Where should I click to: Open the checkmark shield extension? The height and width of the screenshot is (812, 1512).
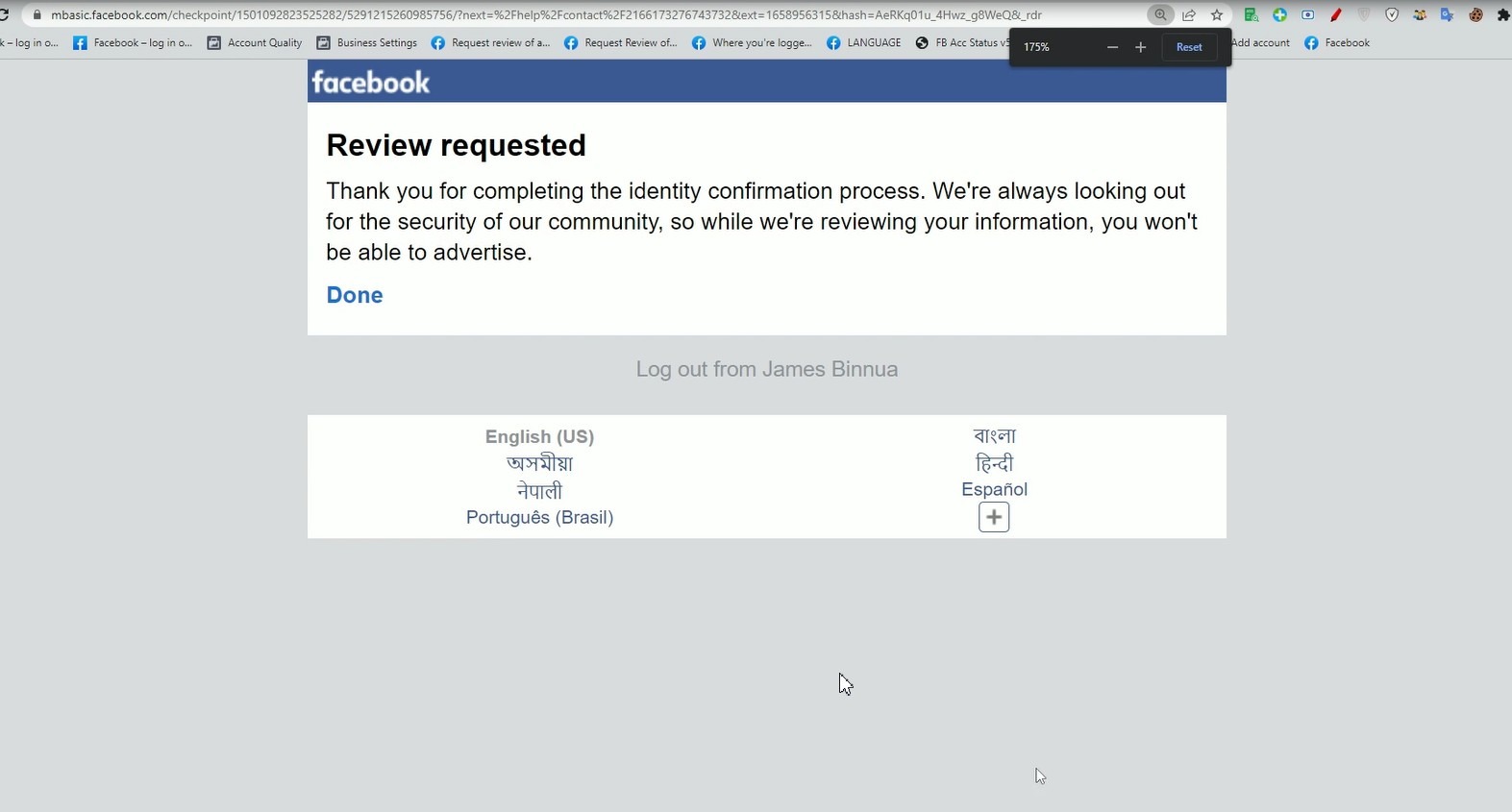1391,15
